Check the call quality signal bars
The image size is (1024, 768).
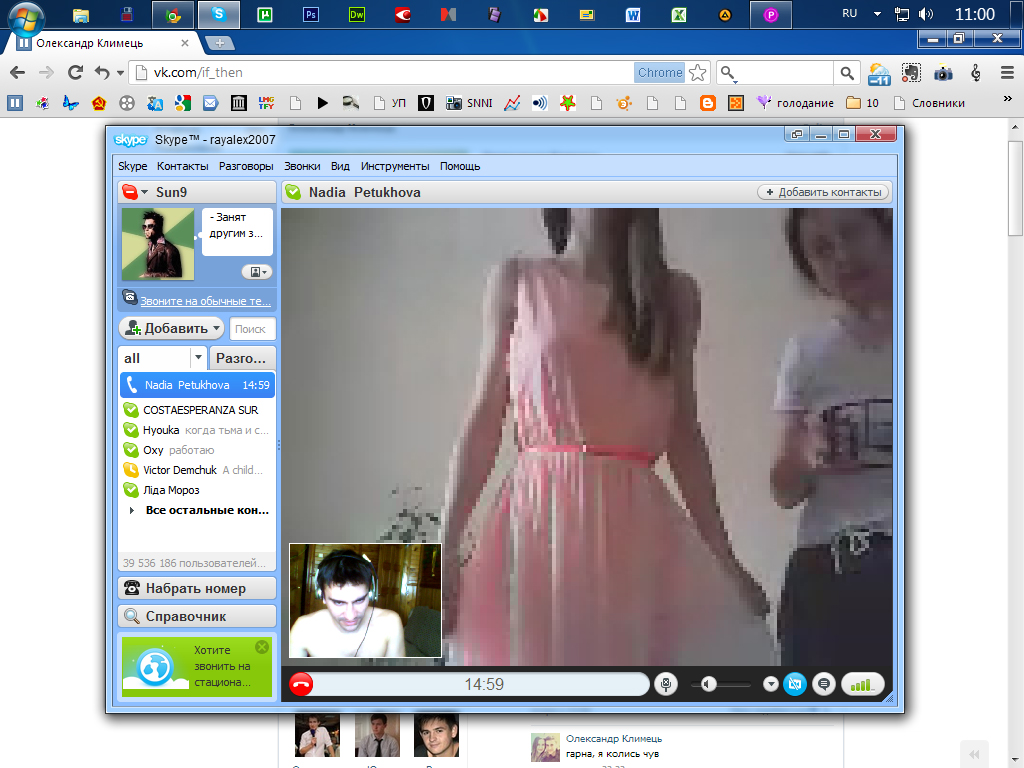(x=863, y=684)
